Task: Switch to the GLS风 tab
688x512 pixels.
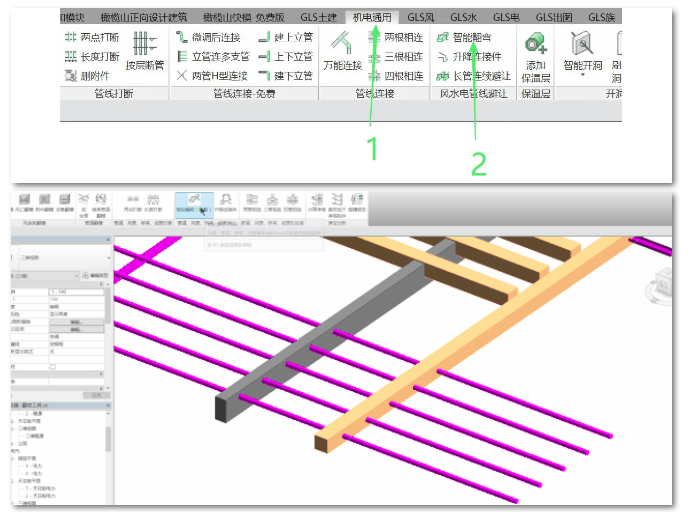Action: click(420, 17)
